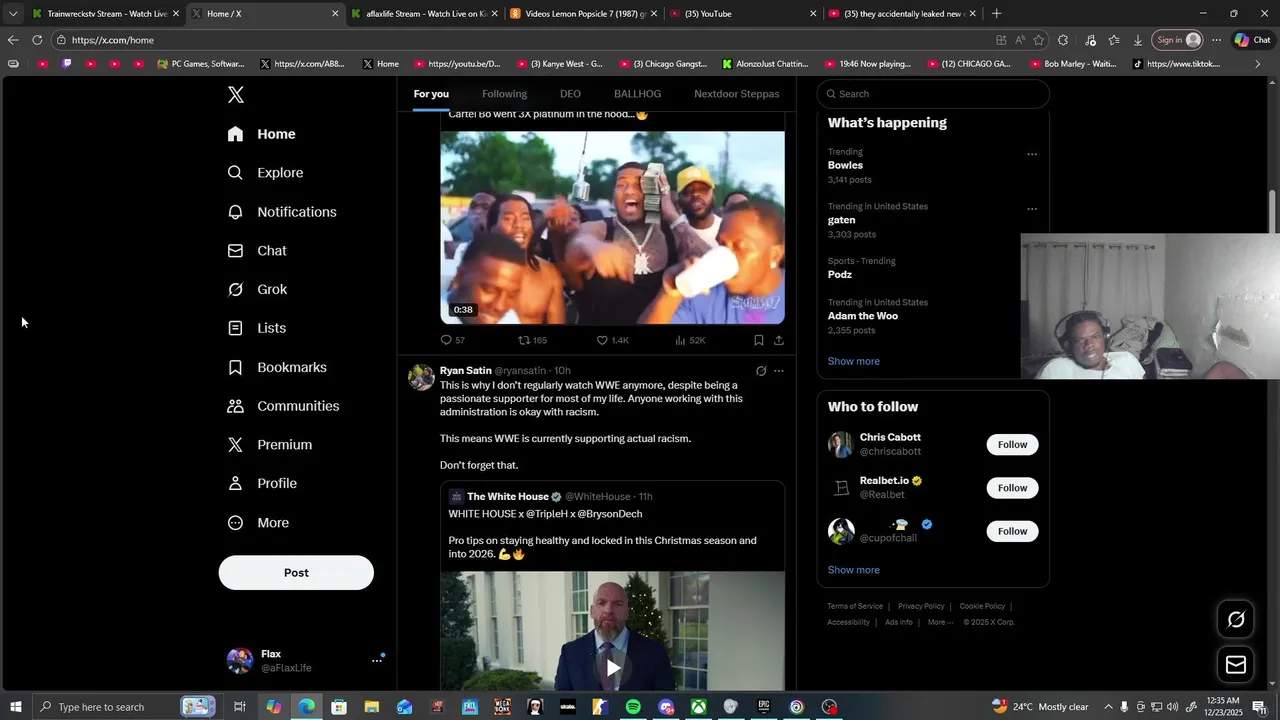Open the floating messages button
Image resolution: width=1280 pixels, height=720 pixels.
pos(1236,665)
